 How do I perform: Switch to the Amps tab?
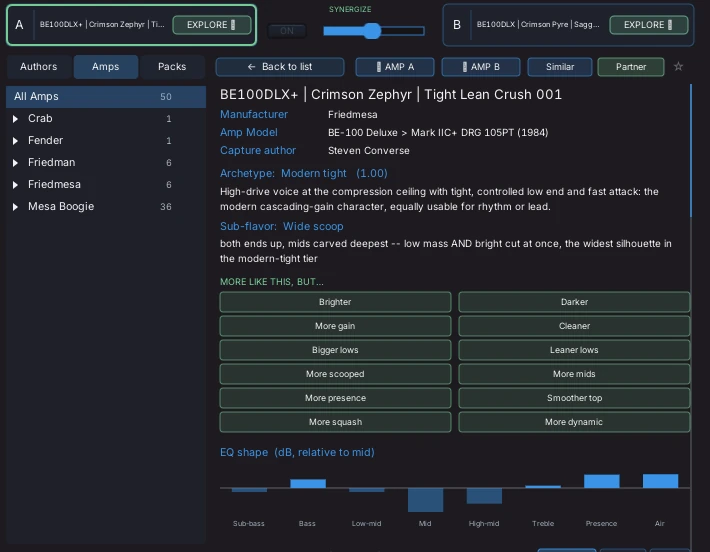tap(106, 67)
